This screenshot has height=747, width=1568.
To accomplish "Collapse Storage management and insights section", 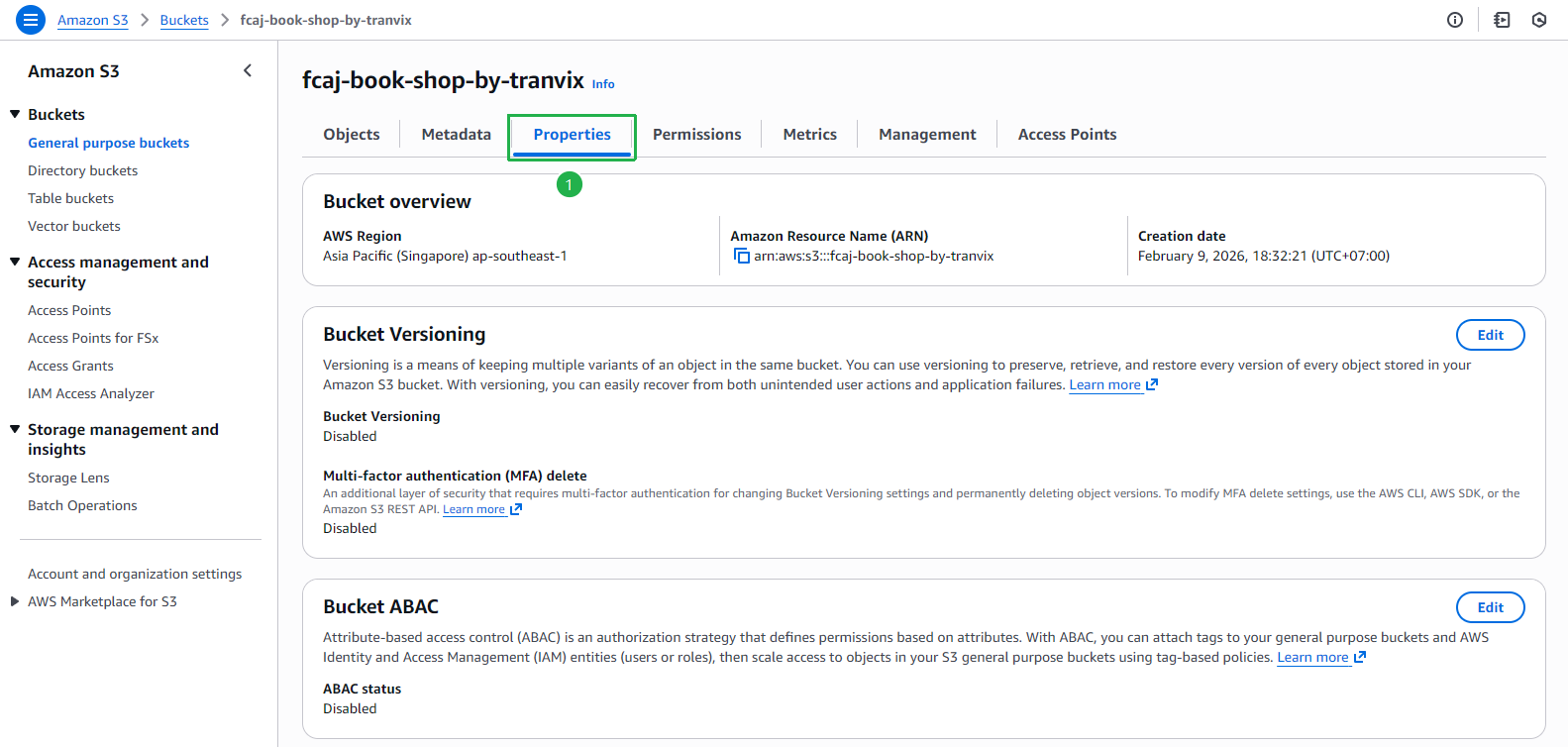I will coord(15,429).
